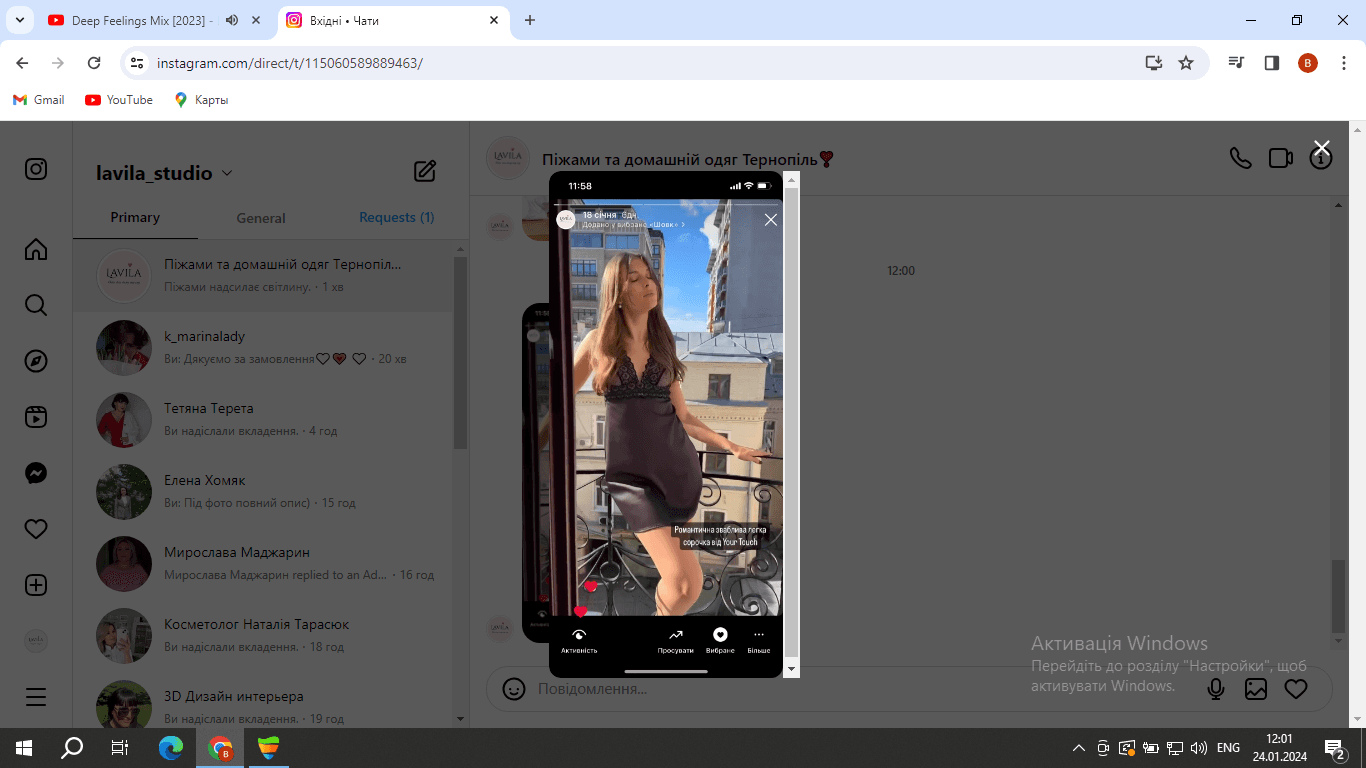This screenshot has width=1366, height=768.
Task: Switch the ENG input language
Action: pos(1228,748)
